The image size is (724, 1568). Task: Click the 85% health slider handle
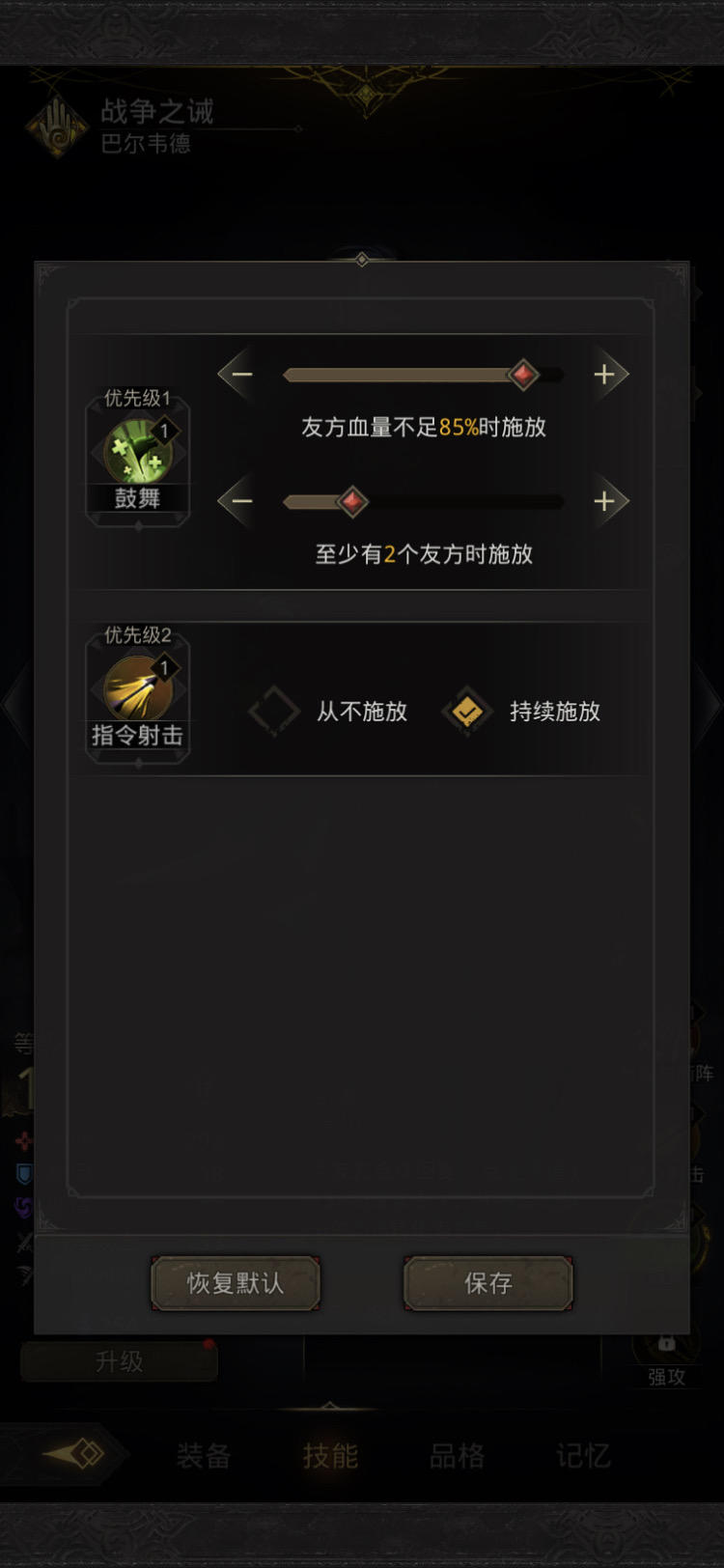coord(523,374)
